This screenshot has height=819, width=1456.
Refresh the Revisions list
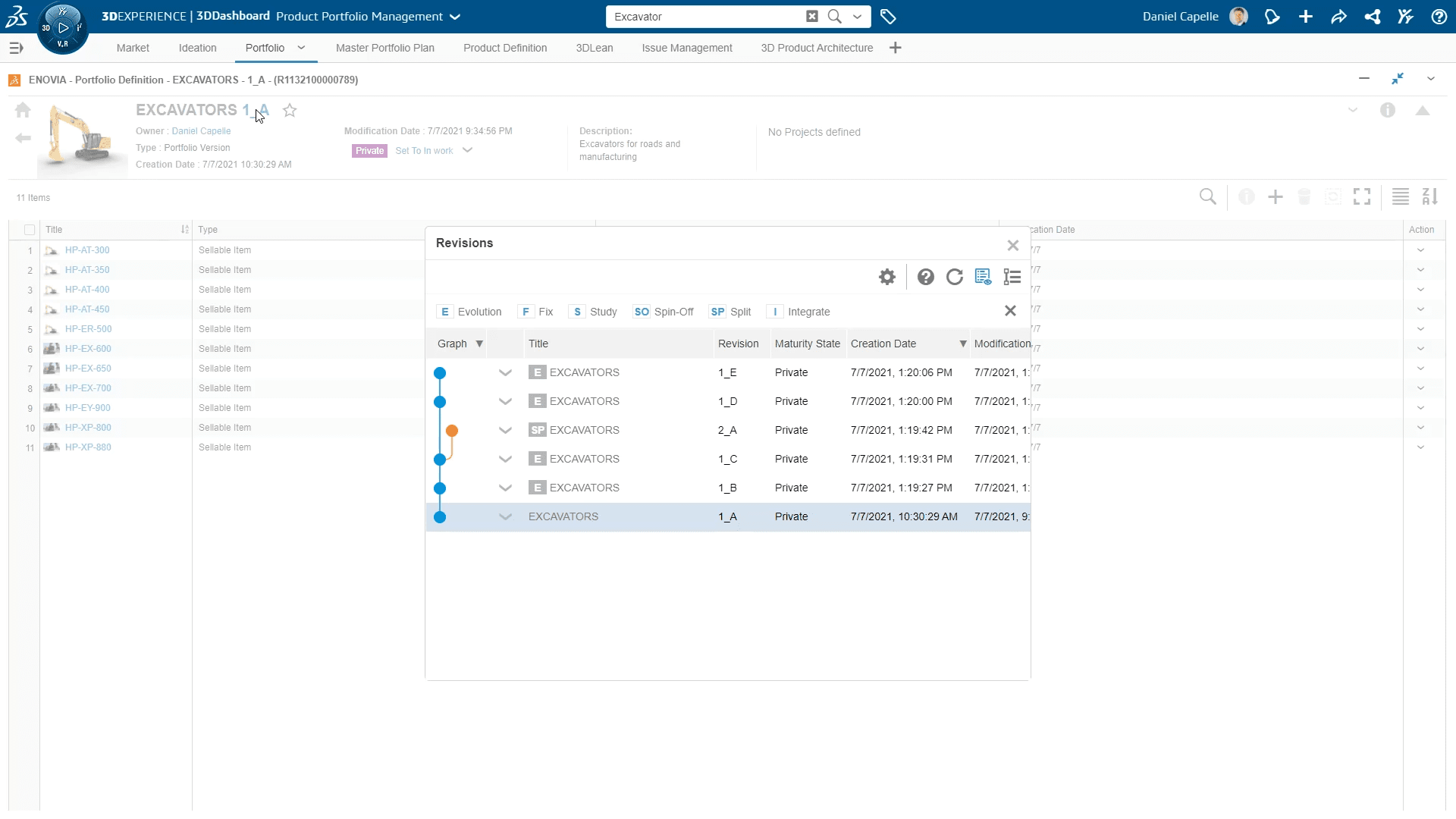point(954,277)
